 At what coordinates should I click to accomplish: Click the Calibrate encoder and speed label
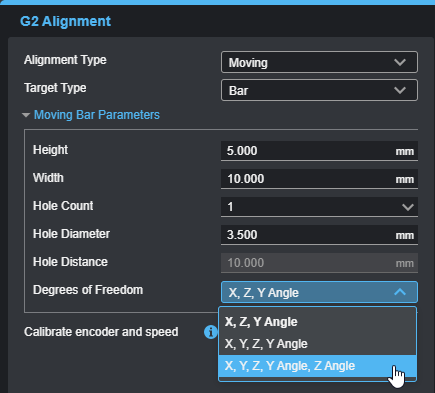[x=101, y=332]
